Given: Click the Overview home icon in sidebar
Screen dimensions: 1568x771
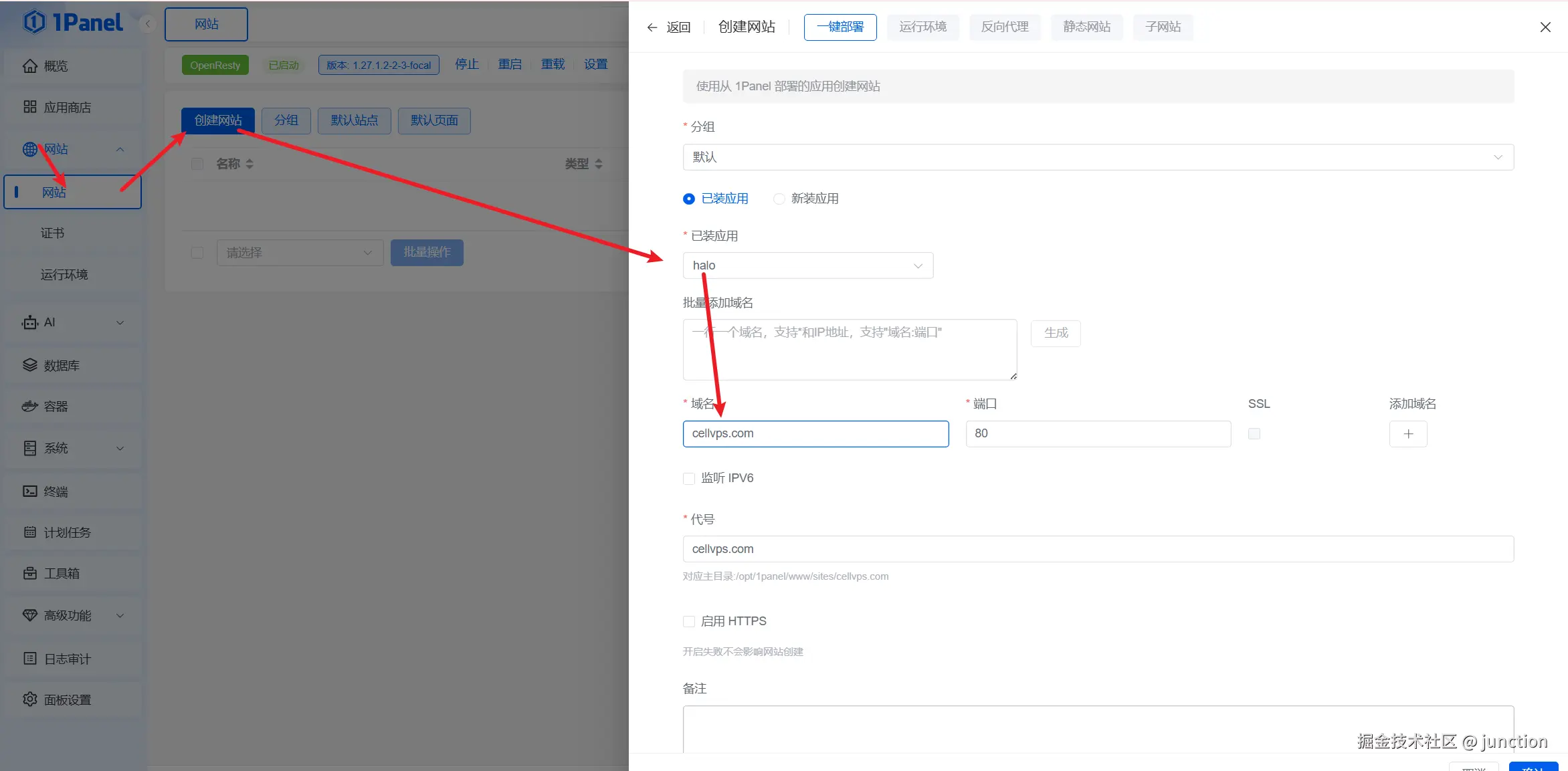Looking at the screenshot, I should (30, 66).
